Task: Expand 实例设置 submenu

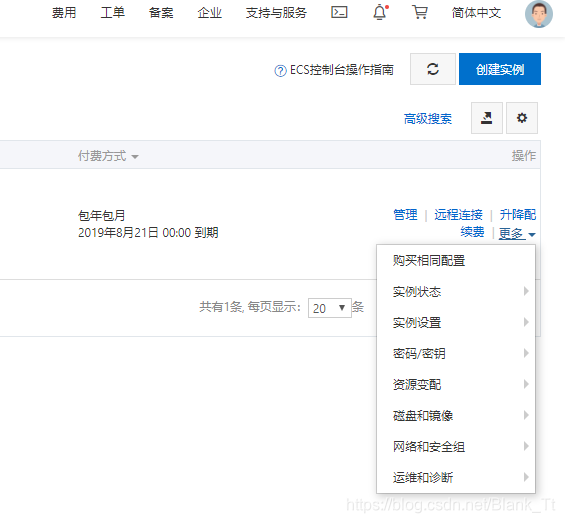Action: pos(456,322)
